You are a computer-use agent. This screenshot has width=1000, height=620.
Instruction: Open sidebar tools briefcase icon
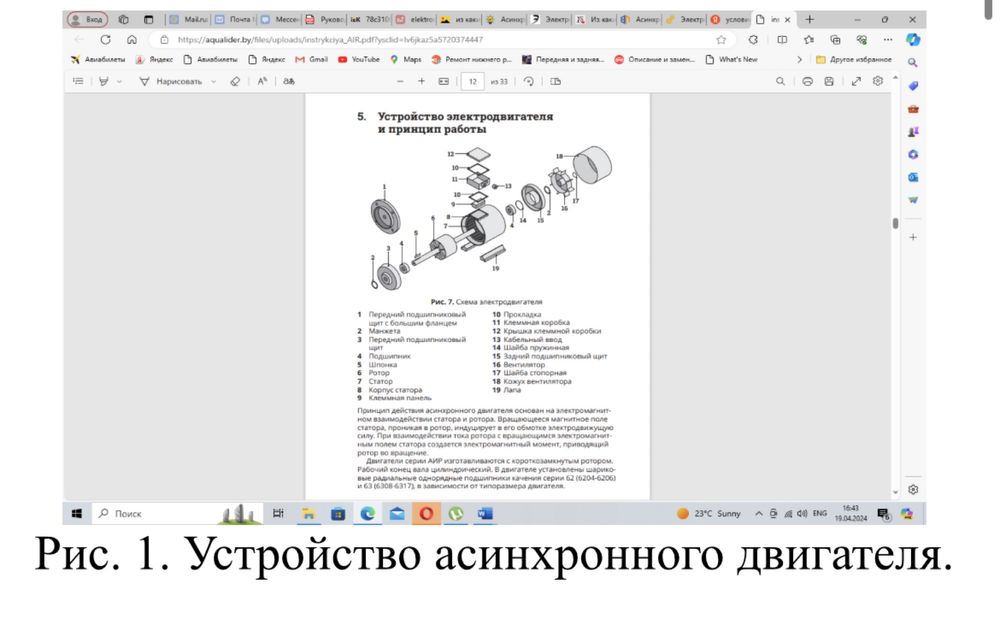tap(913, 109)
